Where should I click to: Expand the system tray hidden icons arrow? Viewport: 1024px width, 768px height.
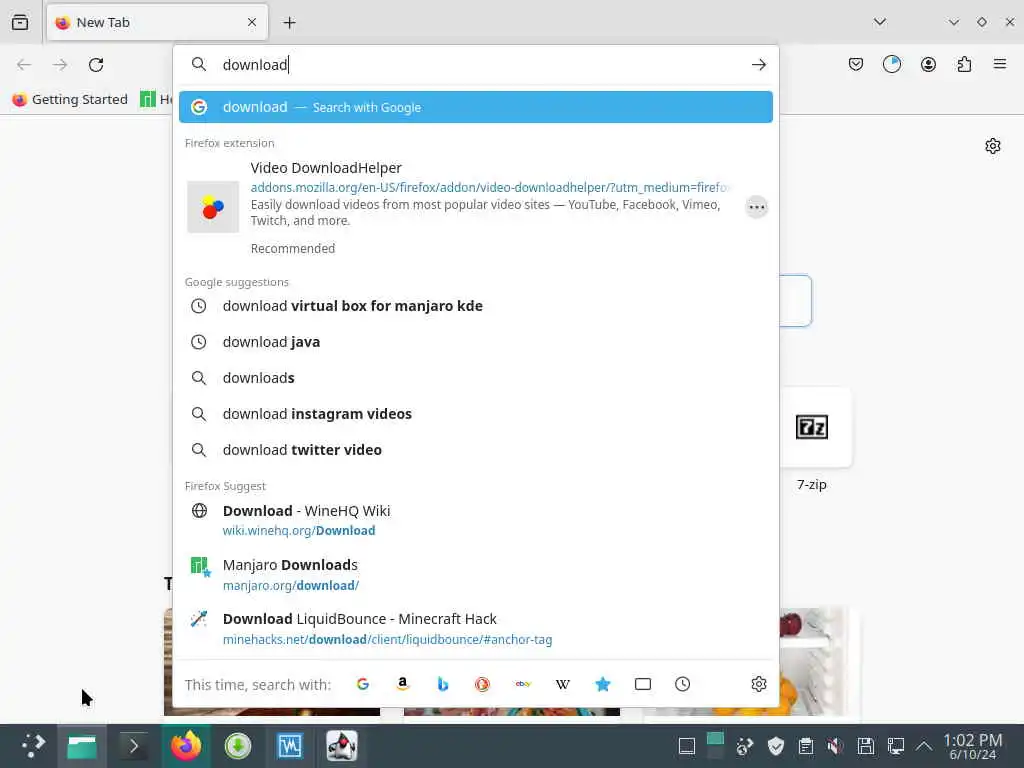tap(923, 746)
